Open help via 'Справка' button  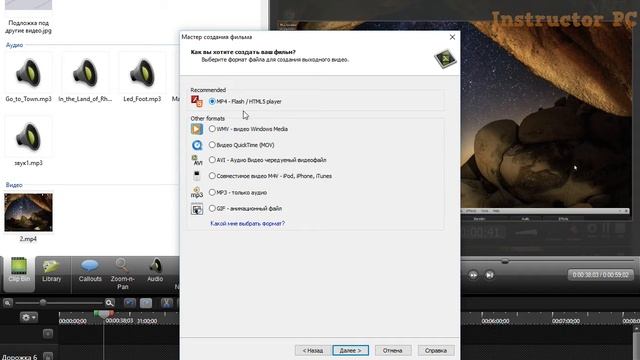tap(436, 350)
